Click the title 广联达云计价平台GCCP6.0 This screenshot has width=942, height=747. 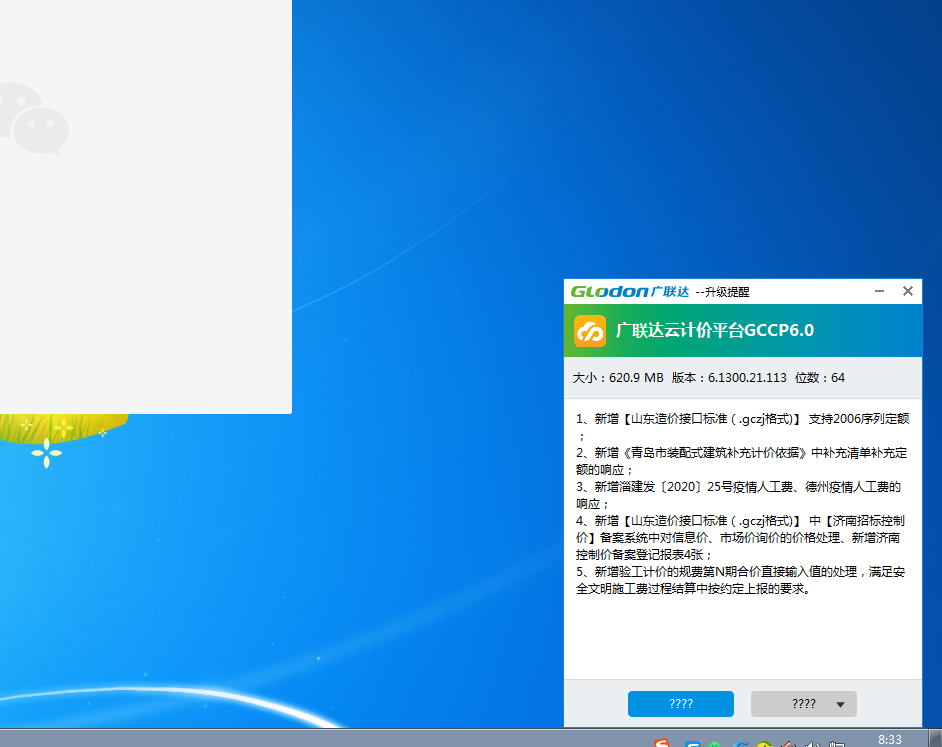coord(715,331)
